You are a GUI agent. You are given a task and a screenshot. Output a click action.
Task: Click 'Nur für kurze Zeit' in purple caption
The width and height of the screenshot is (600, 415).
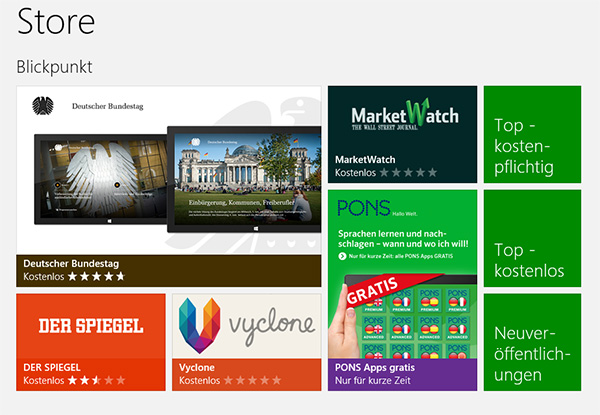[373, 381]
